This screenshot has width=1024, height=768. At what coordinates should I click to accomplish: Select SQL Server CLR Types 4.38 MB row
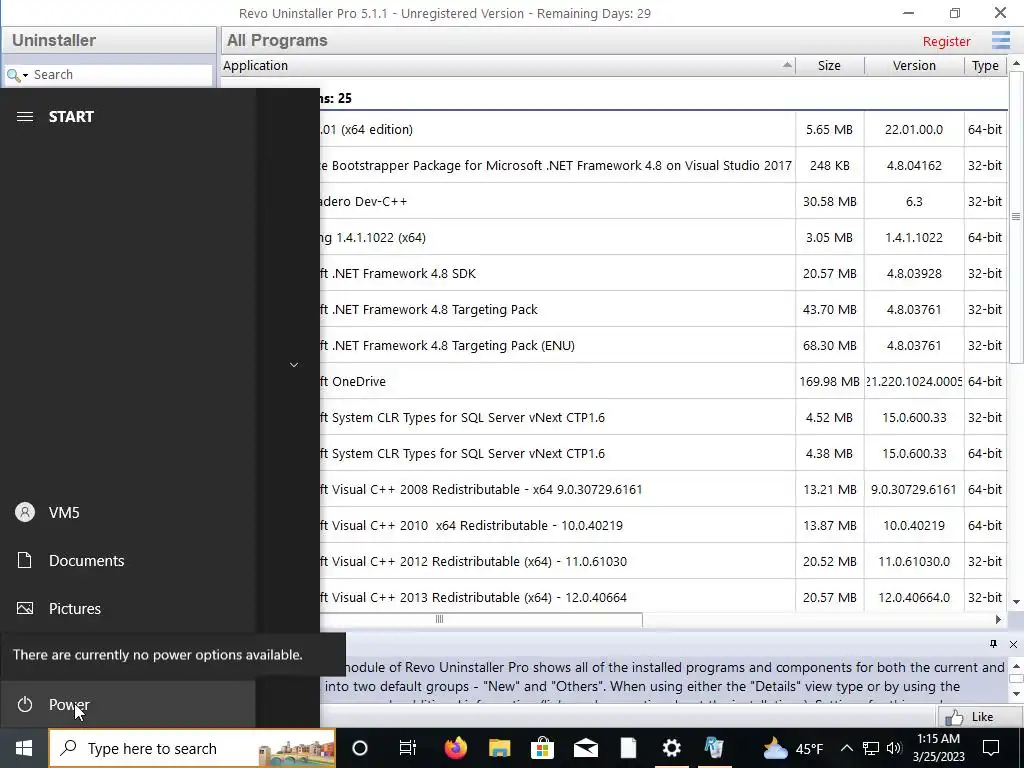[x=662, y=453]
